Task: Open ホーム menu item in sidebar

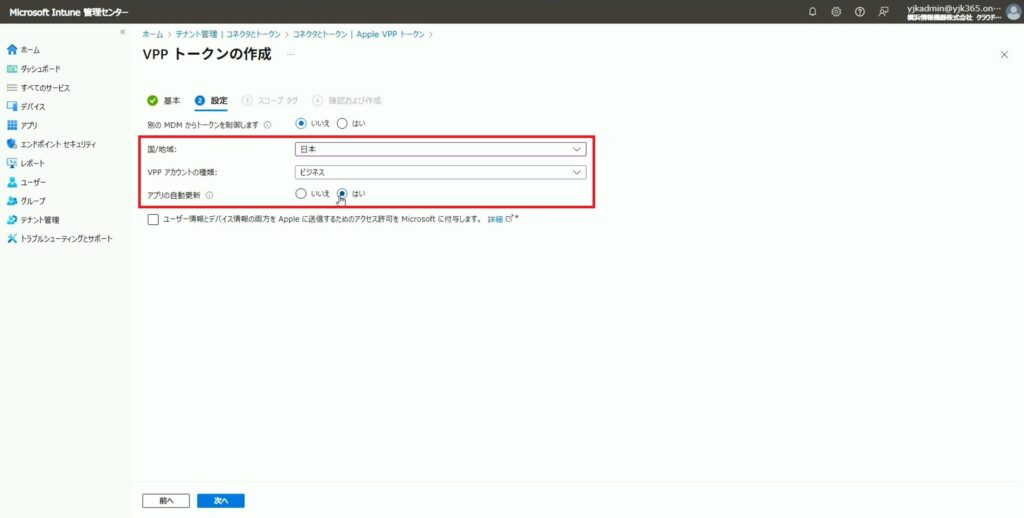Action: [x=30, y=50]
